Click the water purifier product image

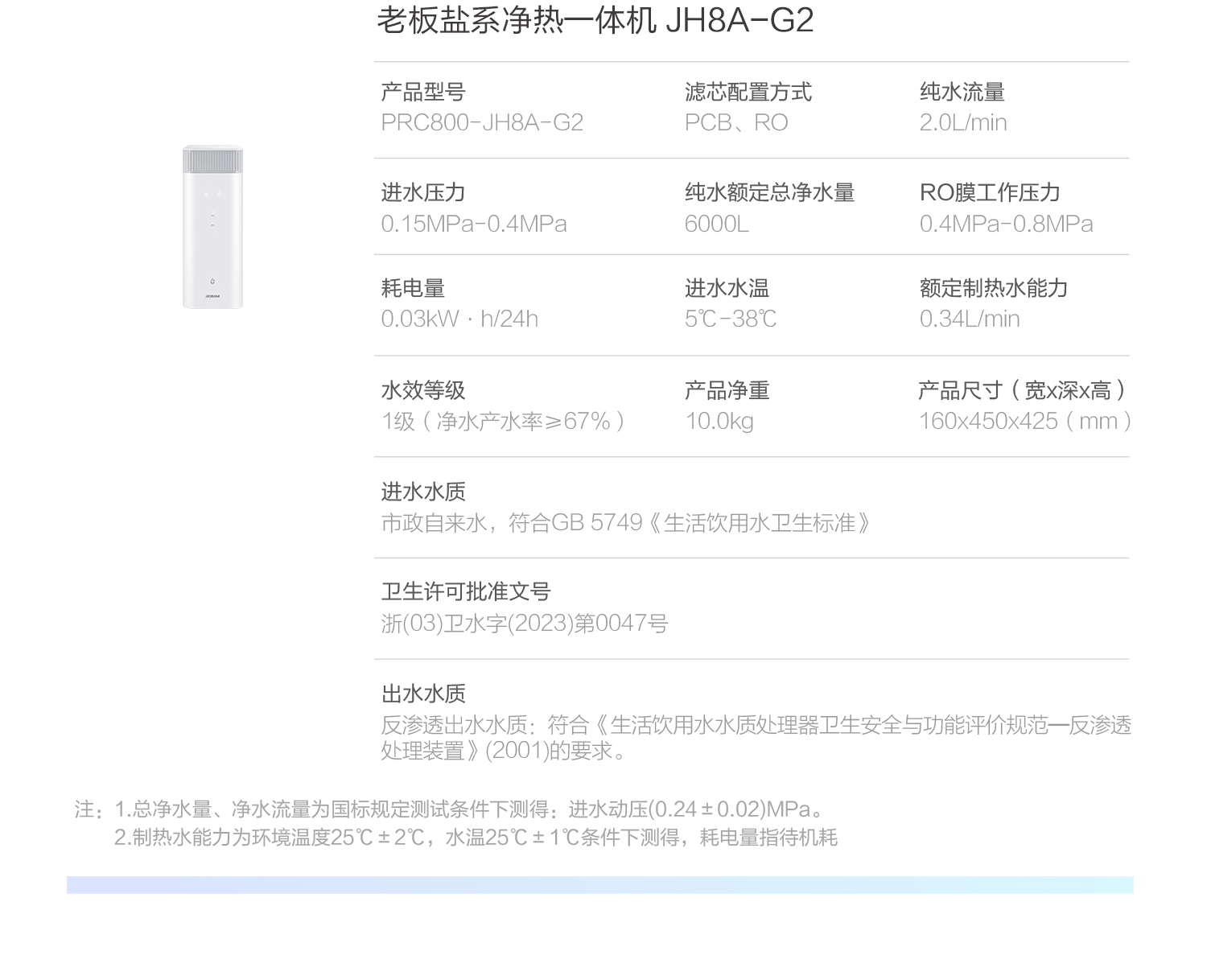(x=212, y=227)
